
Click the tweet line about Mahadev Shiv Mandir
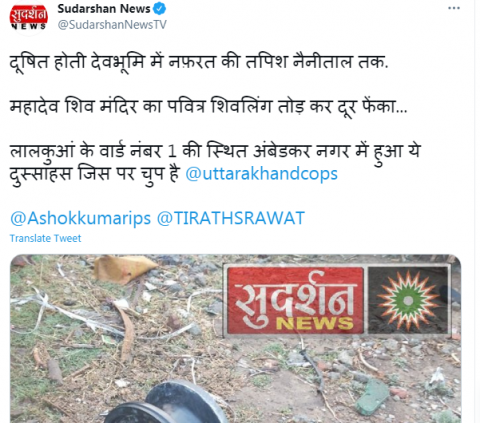(208, 107)
